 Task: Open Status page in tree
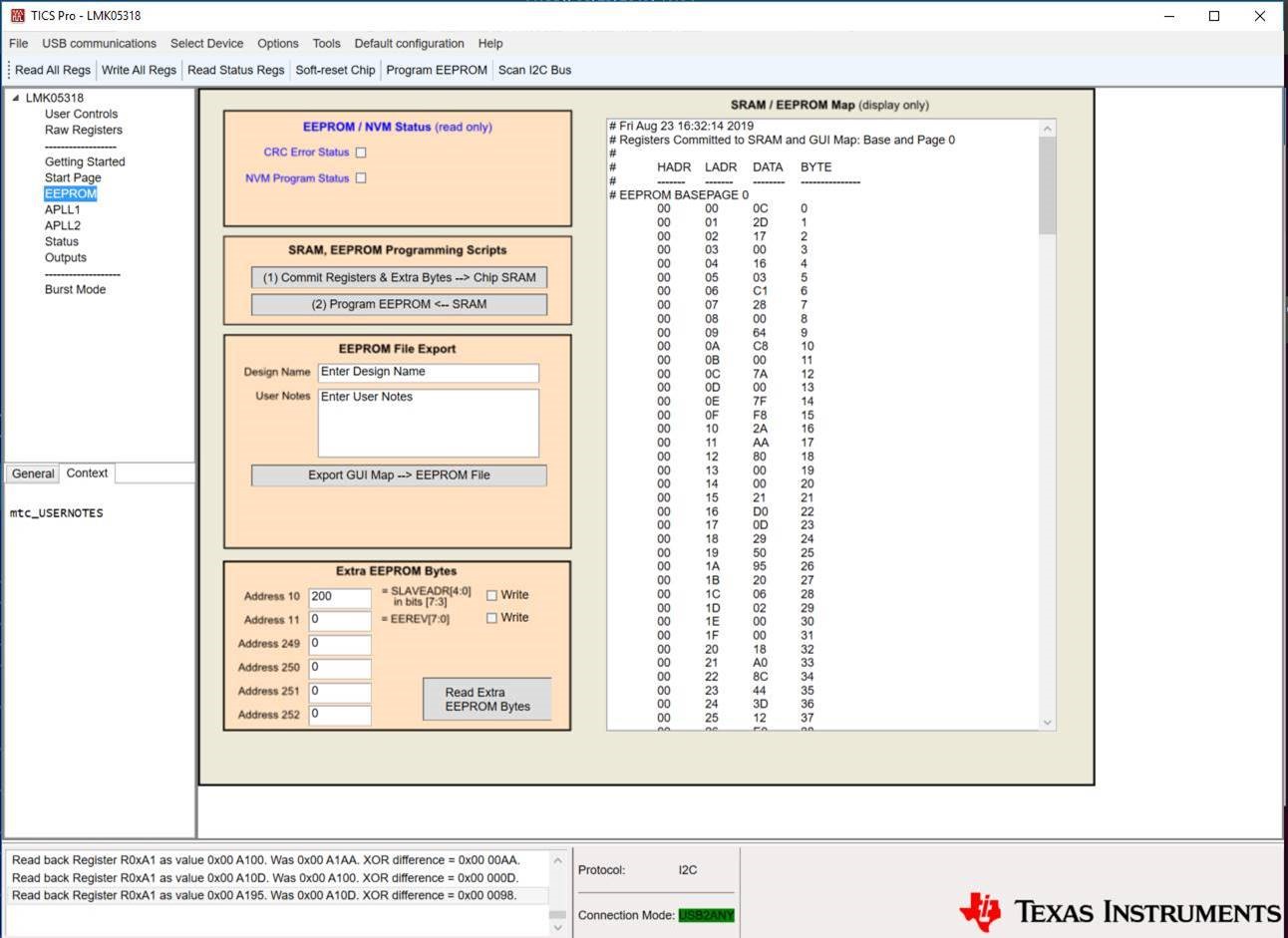pyautogui.click(x=61, y=241)
